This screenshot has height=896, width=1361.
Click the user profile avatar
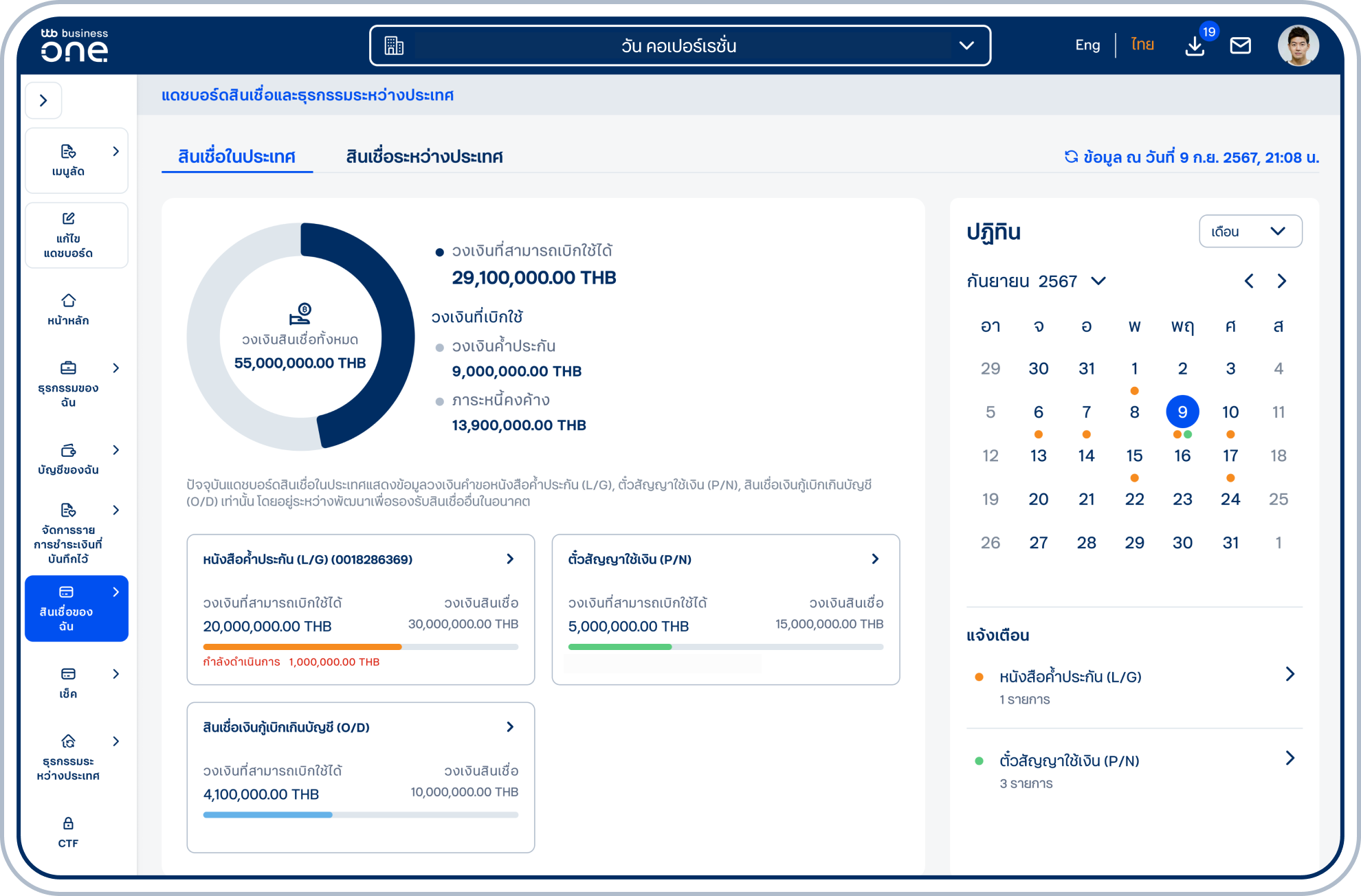point(1298,46)
